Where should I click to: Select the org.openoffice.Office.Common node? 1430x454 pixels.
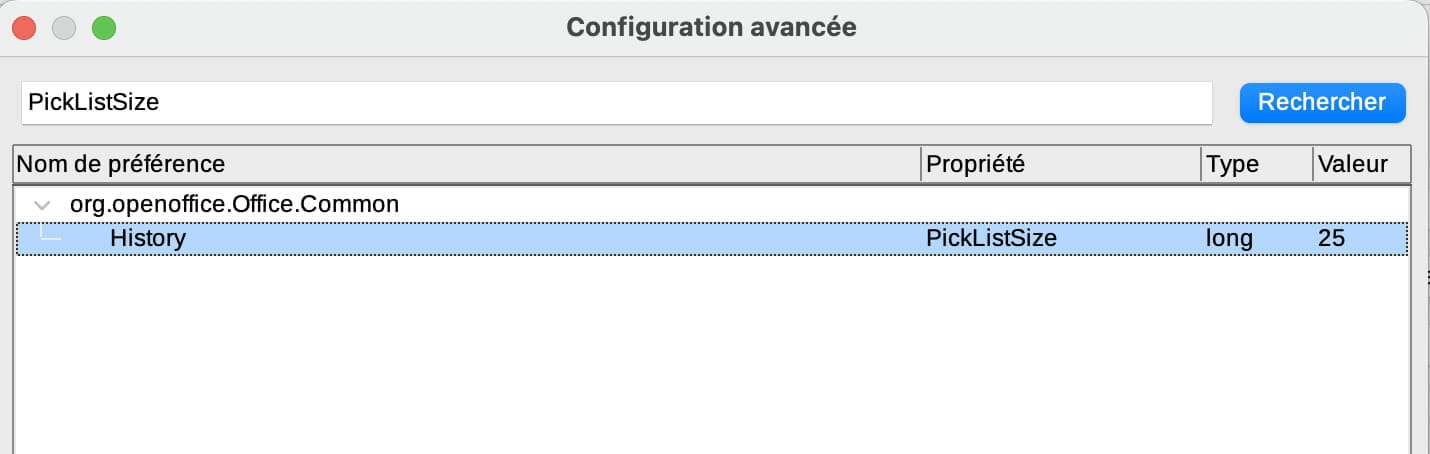(x=234, y=204)
